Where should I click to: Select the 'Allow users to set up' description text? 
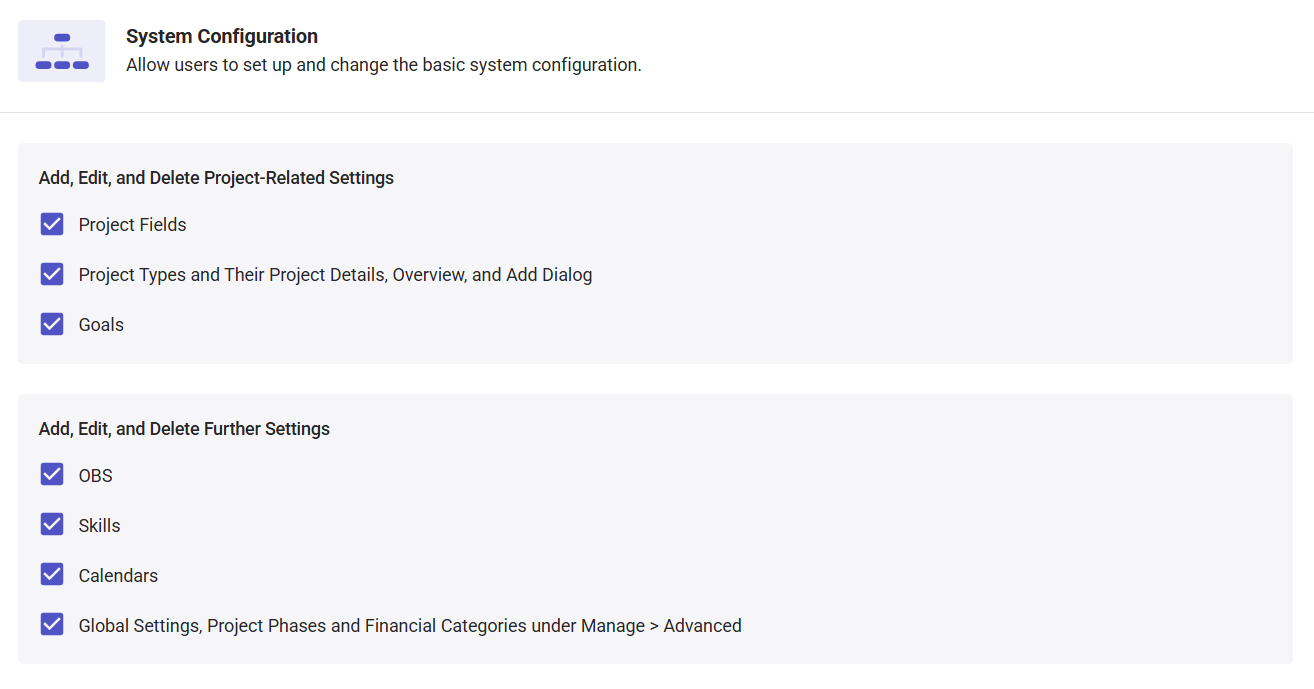384,65
